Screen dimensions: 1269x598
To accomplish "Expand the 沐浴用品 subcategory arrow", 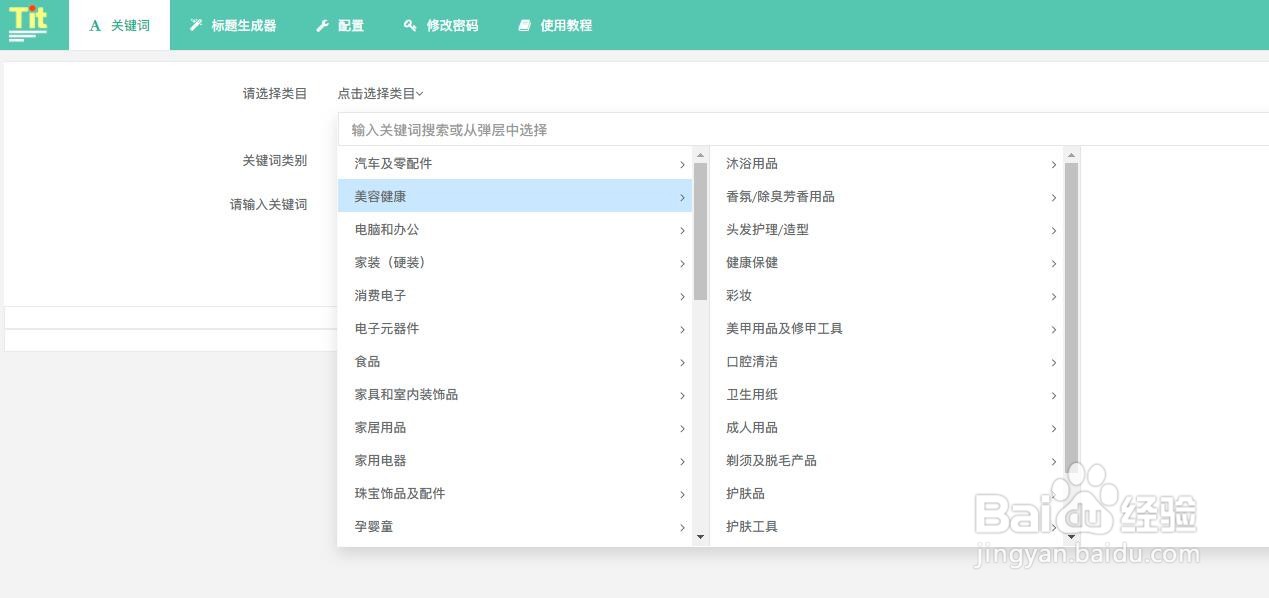I will click(x=1053, y=164).
